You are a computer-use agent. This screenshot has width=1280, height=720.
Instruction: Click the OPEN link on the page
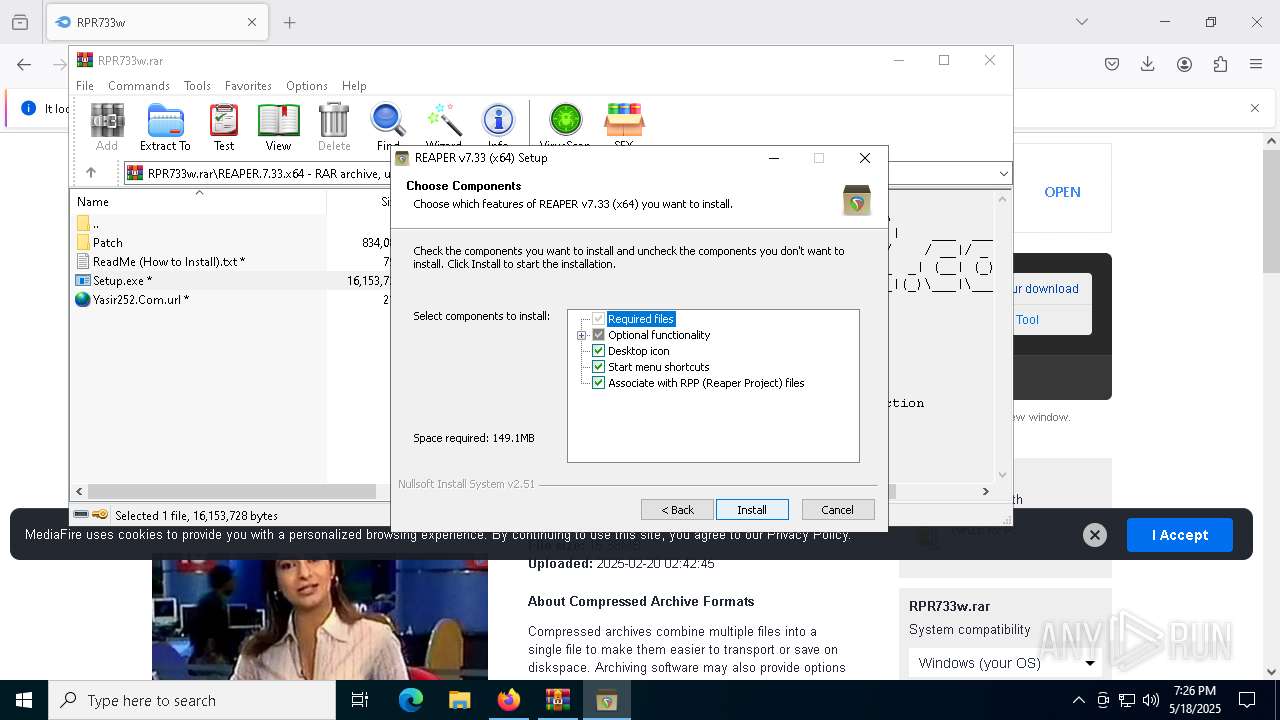[x=1062, y=192]
